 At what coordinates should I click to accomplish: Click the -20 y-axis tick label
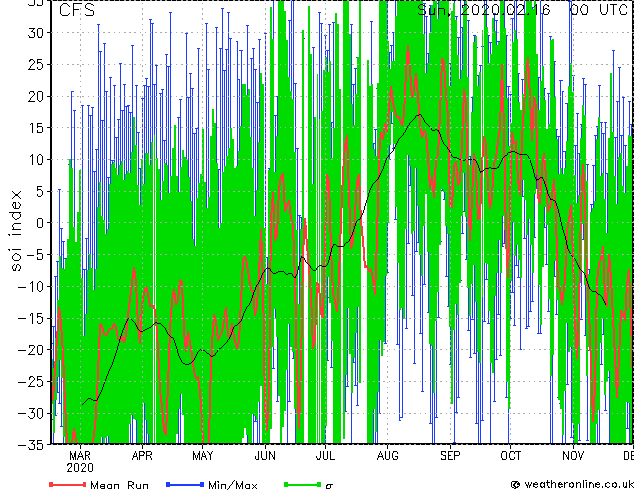tap(31, 350)
